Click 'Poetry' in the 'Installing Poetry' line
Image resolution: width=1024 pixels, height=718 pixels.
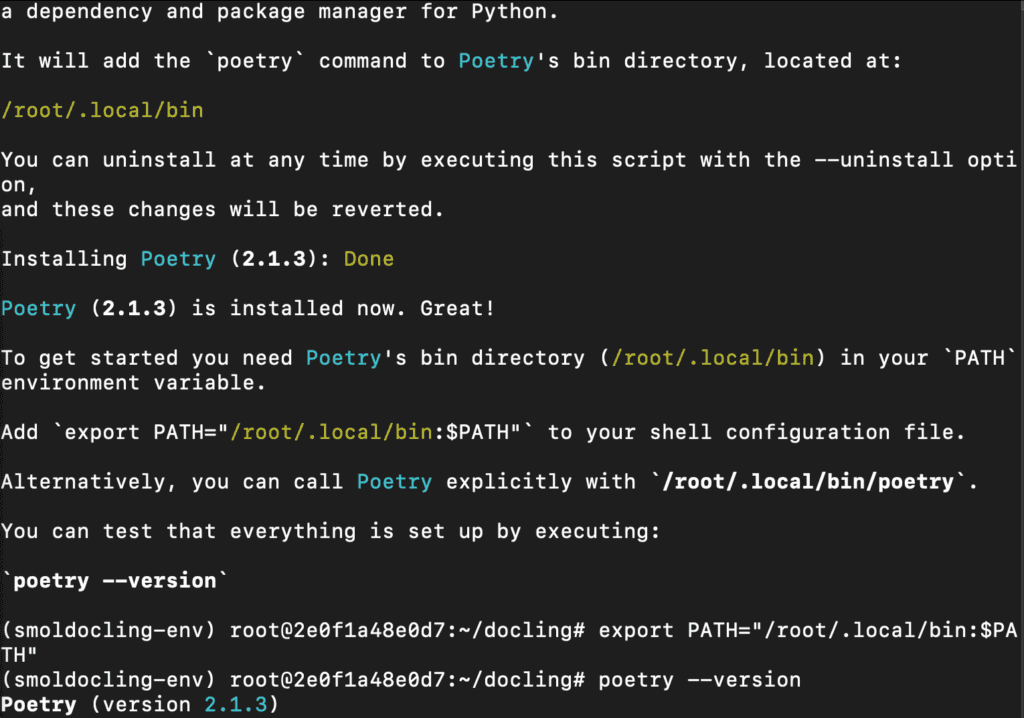(178, 259)
